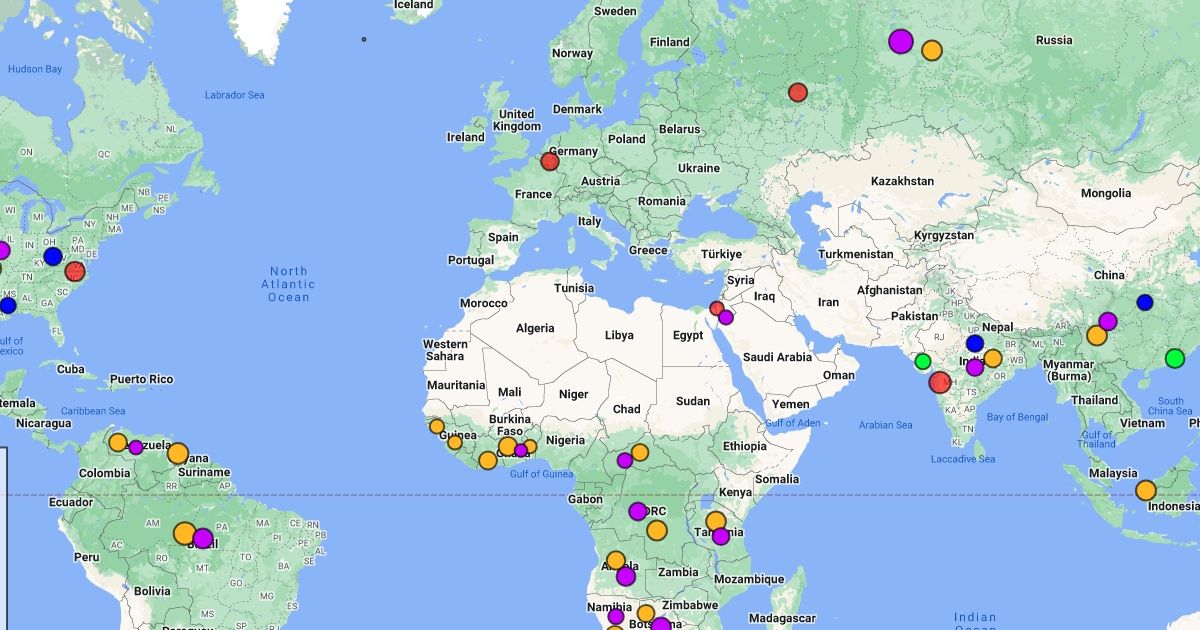Screen dimensions: 1200x630
Task: Select the blue marker beside Nepal label
Action: [x=975, y=343]
